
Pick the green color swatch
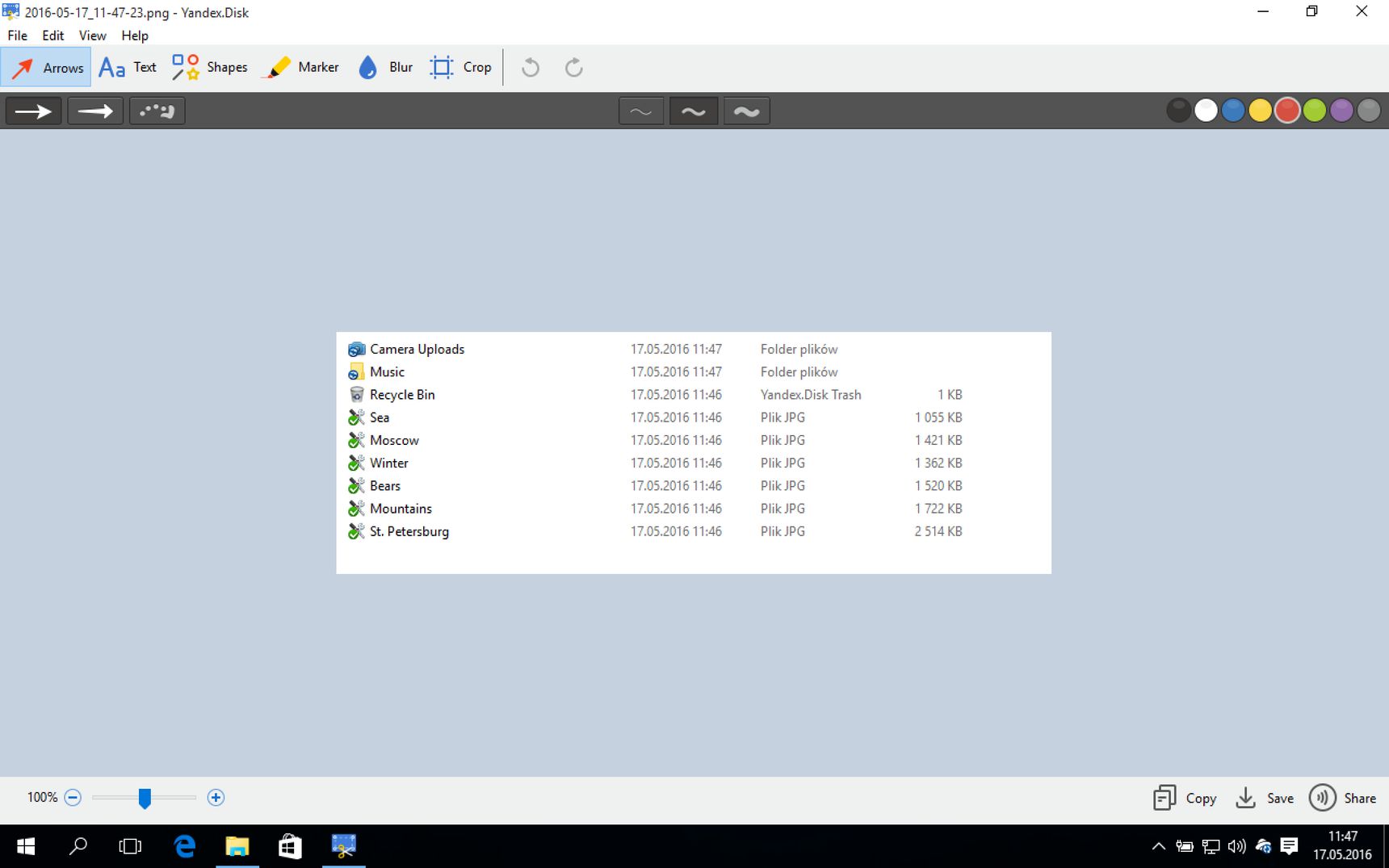1315,110
